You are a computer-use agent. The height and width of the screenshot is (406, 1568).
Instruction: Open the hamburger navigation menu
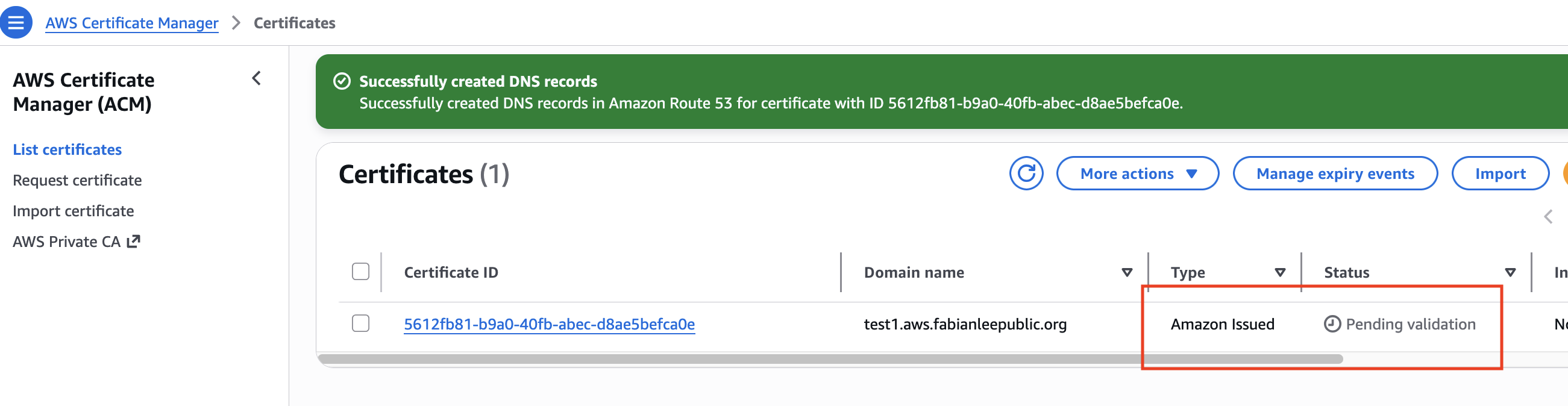pyautogui.click(x=16, y=22)
